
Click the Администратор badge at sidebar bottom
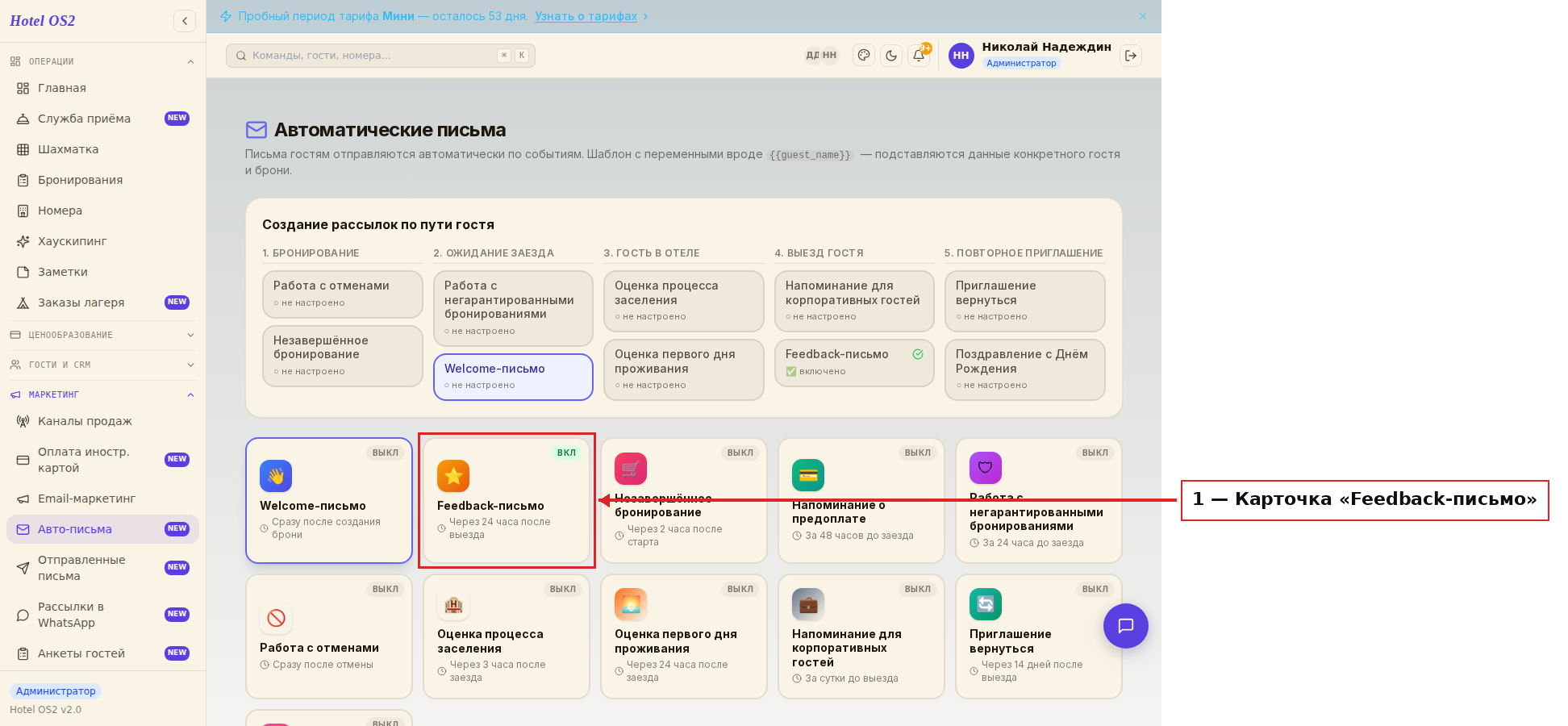tap(56, 691)
